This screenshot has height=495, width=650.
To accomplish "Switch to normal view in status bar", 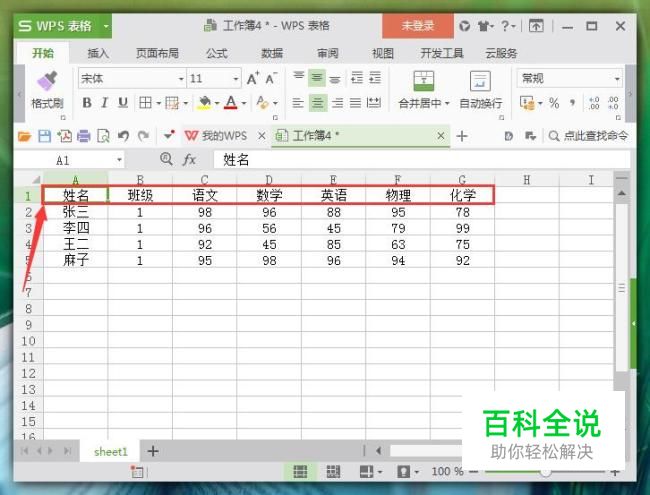I will 300,471.
